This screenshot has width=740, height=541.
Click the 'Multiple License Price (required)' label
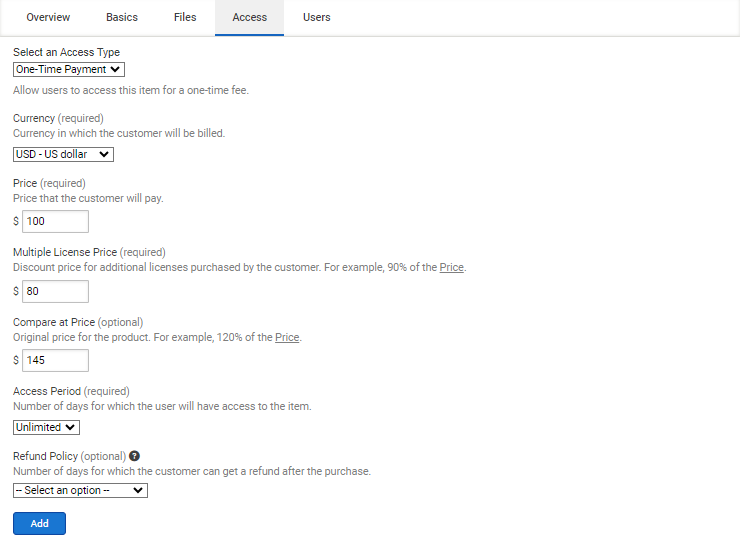coord(89,252)
